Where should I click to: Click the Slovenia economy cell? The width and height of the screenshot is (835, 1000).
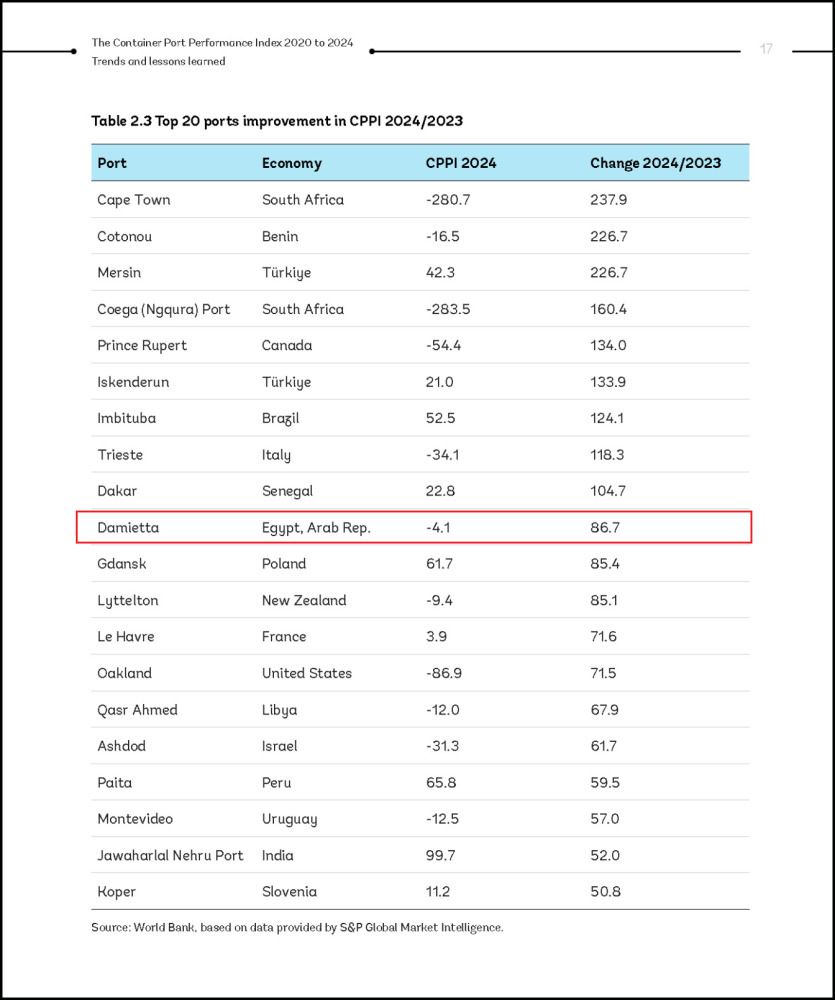click(289, 891)
